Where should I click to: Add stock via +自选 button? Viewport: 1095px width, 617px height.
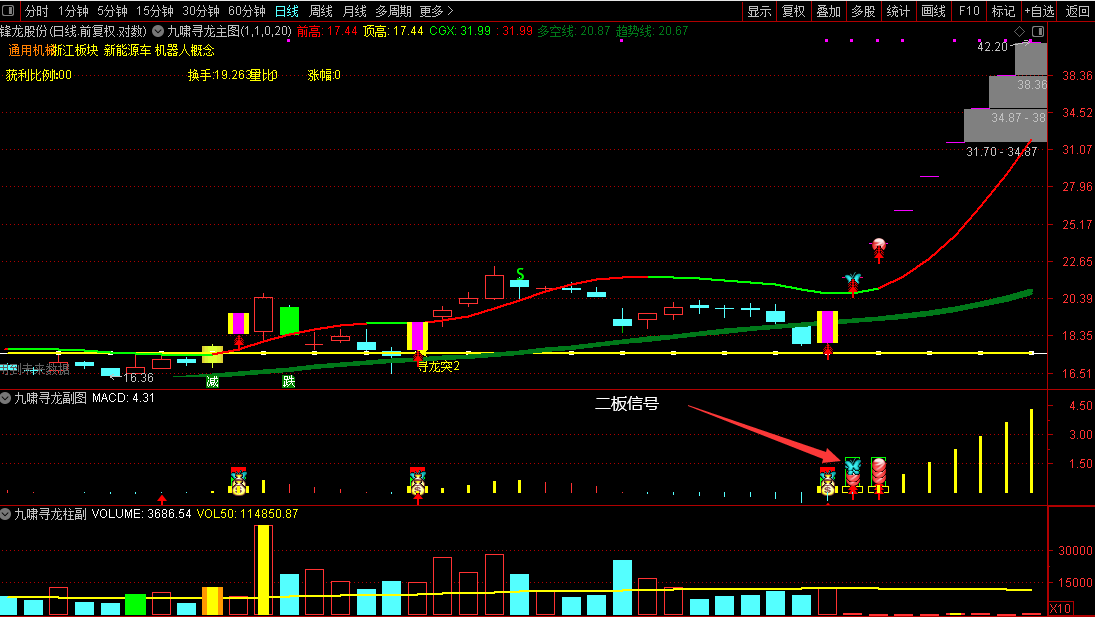coord(1039,11)
